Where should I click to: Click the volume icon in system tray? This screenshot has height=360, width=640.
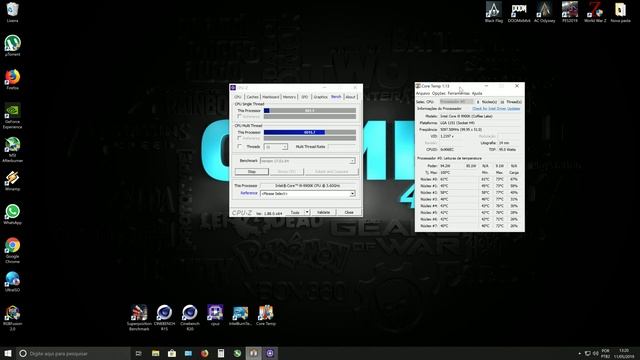click(x=596, y=353)
